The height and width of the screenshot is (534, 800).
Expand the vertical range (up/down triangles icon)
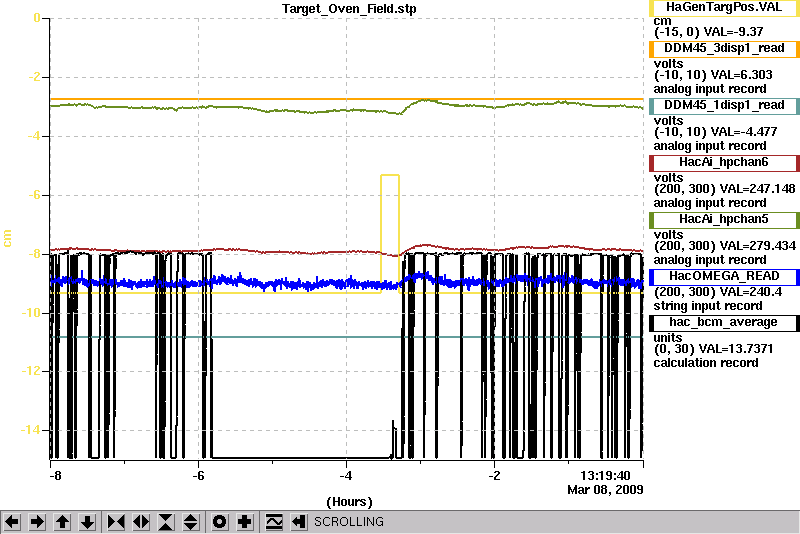click(x=191, y=522)
